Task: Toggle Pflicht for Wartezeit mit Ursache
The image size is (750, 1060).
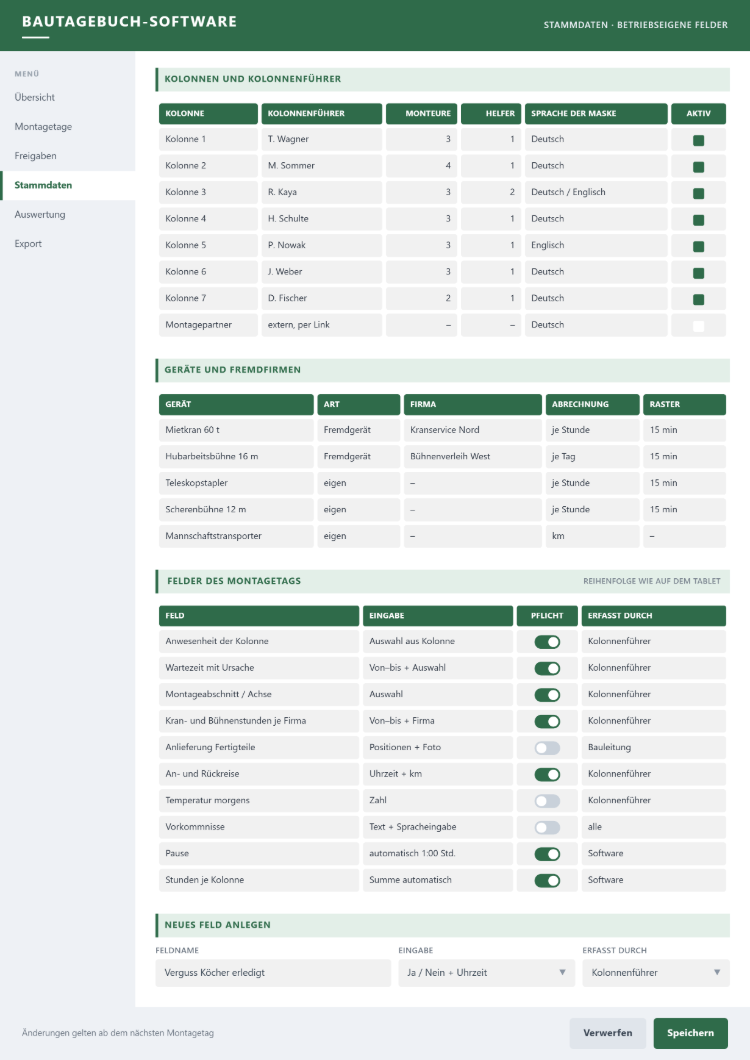Action: pyautogui.click(x=547, y=668)
